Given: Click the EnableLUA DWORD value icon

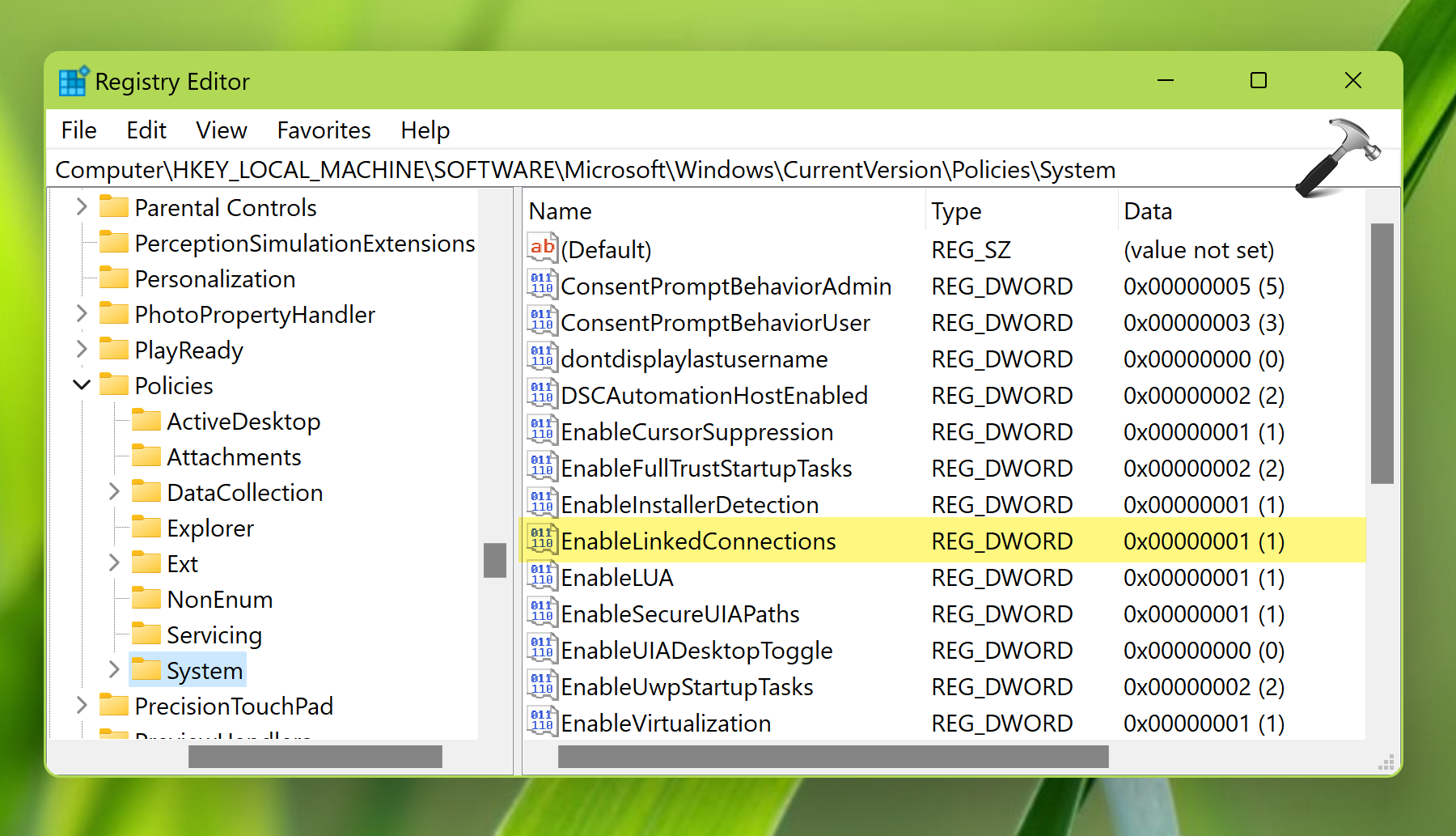Looking at the screenshot, I should [542, 576].
